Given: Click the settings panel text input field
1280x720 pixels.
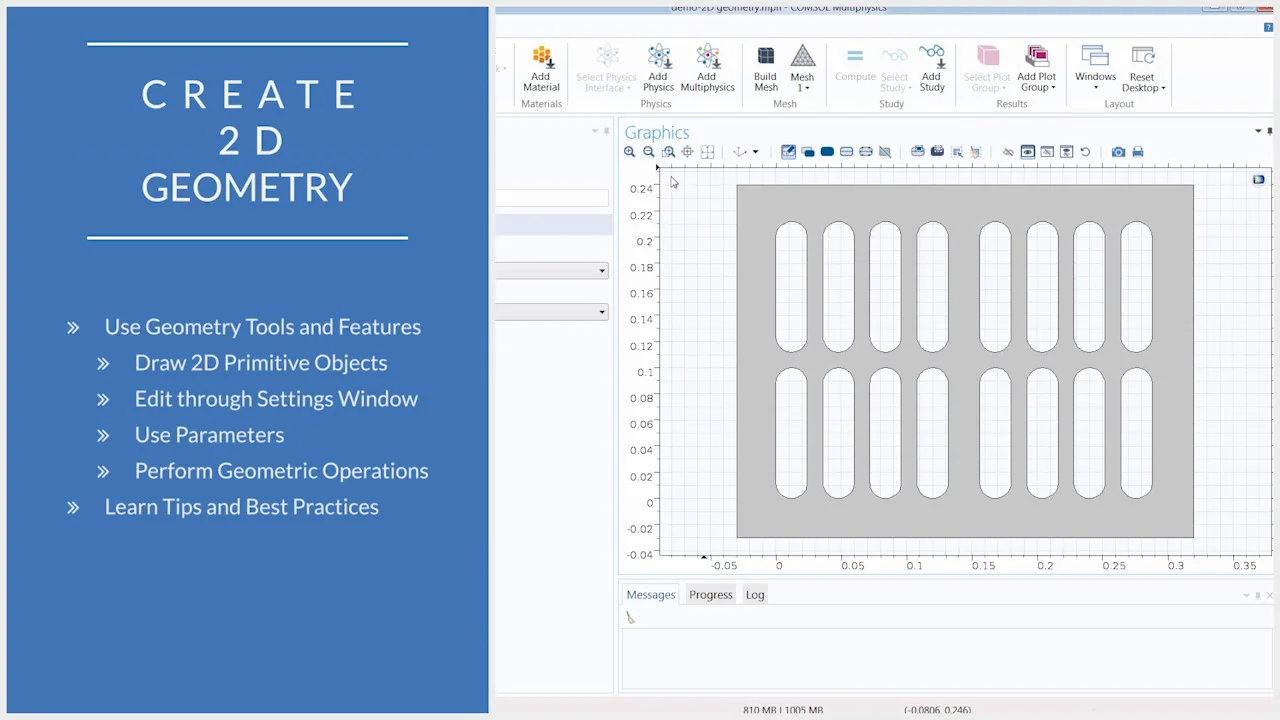Looking at the screenshot, I should pyautogui.click(x=552, y=198).
